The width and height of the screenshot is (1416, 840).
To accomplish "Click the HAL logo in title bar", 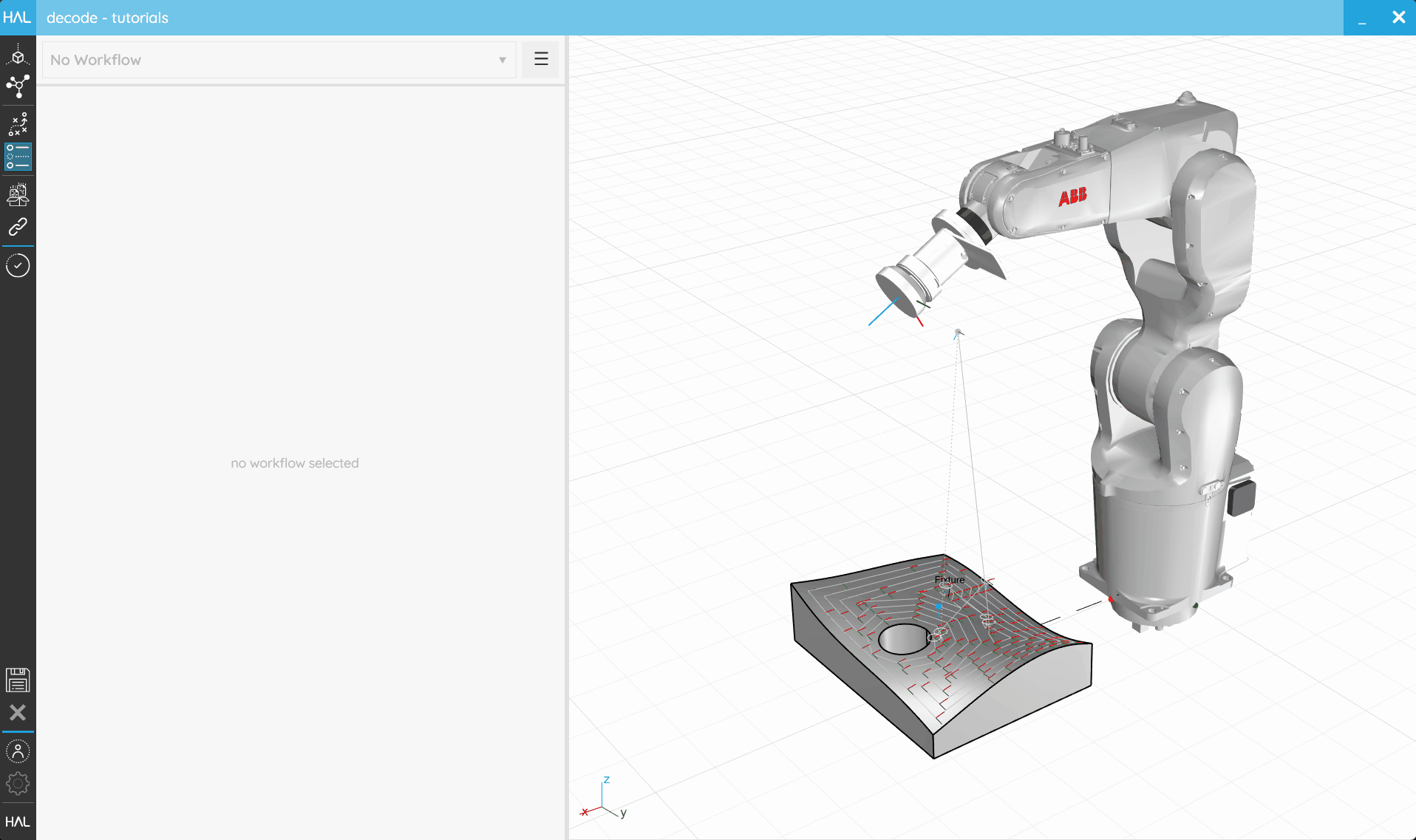I will pos(17,17).
